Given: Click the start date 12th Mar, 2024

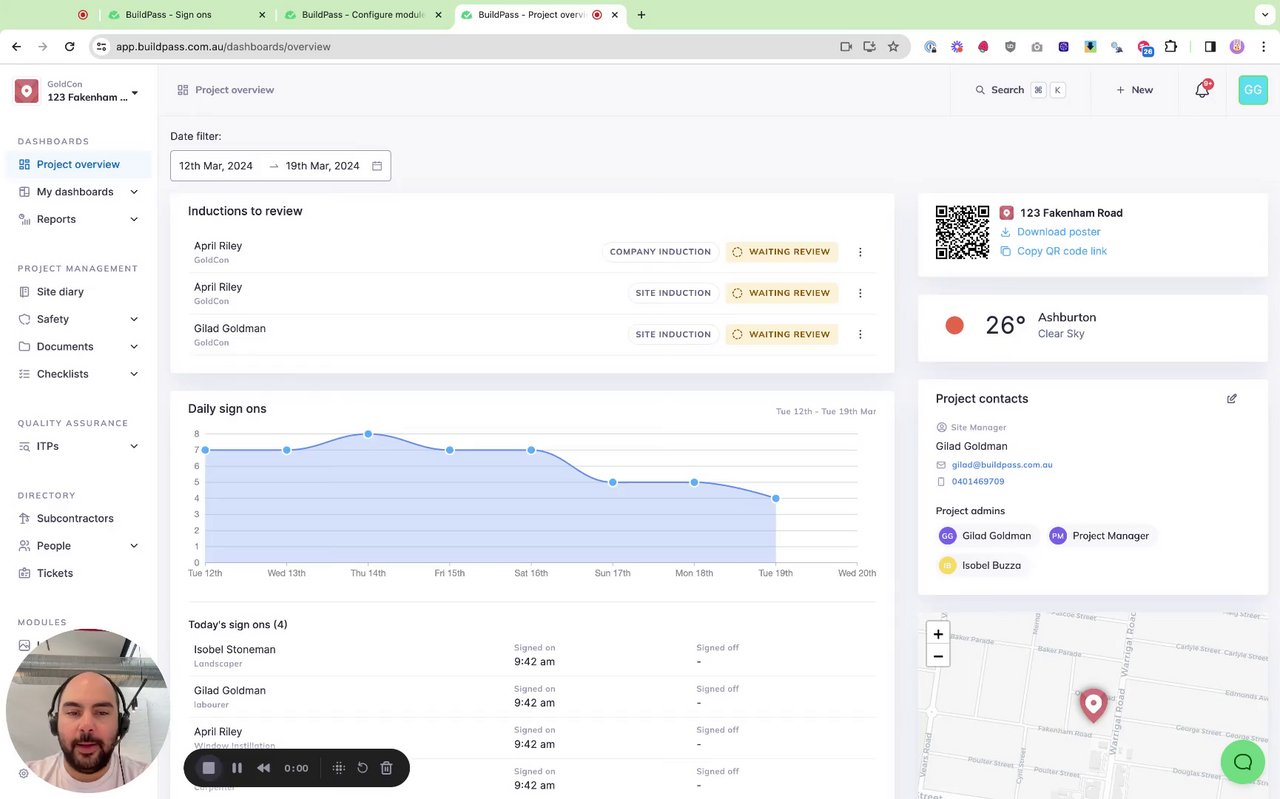Looking at the screenshot, I should click(x=216, y=166).
